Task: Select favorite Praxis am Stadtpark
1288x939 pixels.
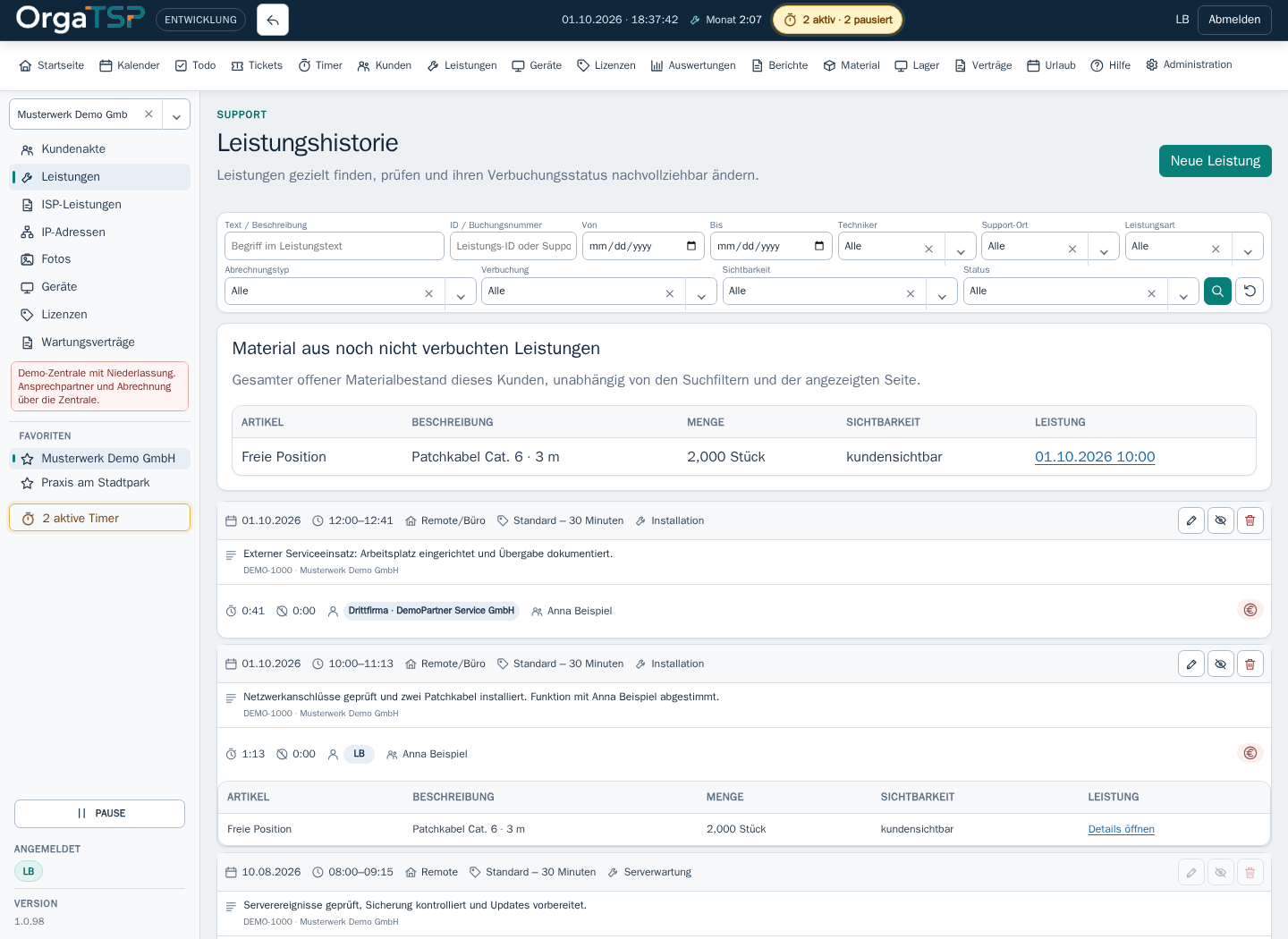Action: 99,483
